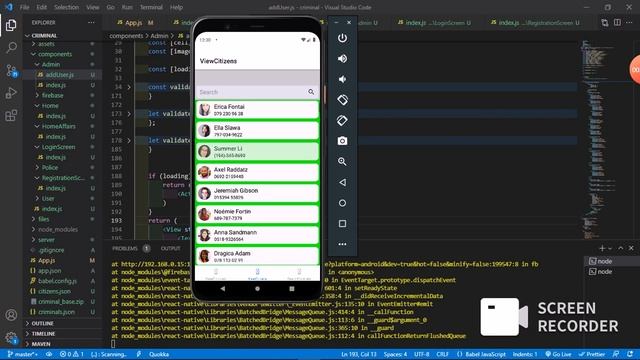Expand the firebase folder
Screen dimensions: 640x360
(x=37, y=96)
